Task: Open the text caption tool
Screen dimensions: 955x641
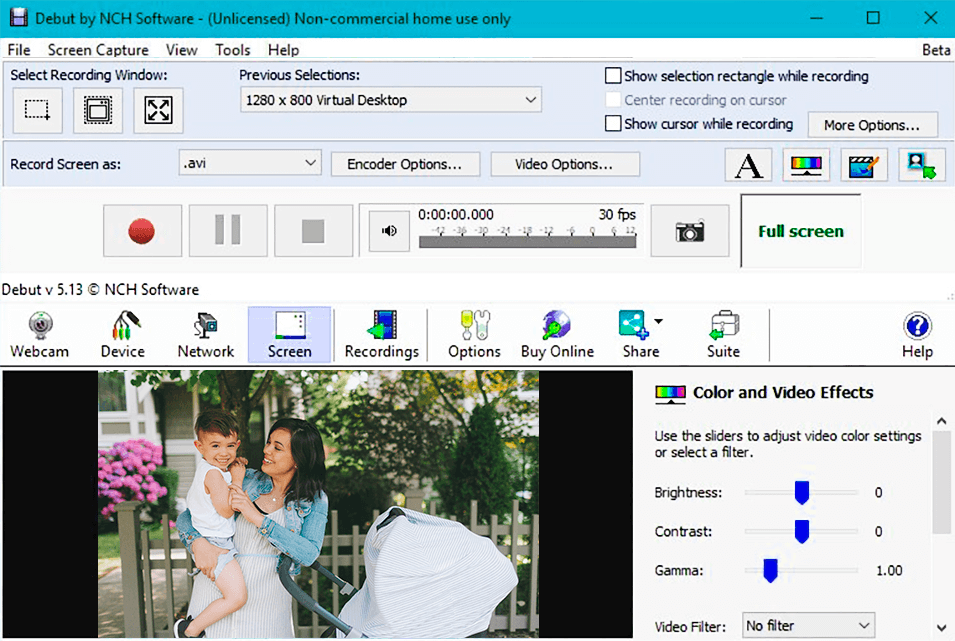Action: [747, 164]
